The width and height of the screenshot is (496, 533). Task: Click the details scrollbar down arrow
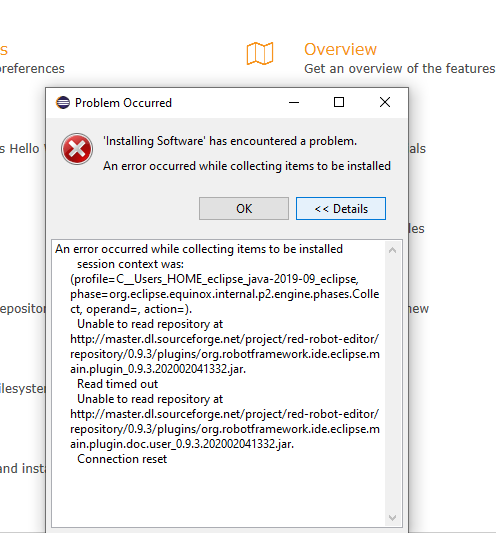pyautogui.click(x=392, y=518)
